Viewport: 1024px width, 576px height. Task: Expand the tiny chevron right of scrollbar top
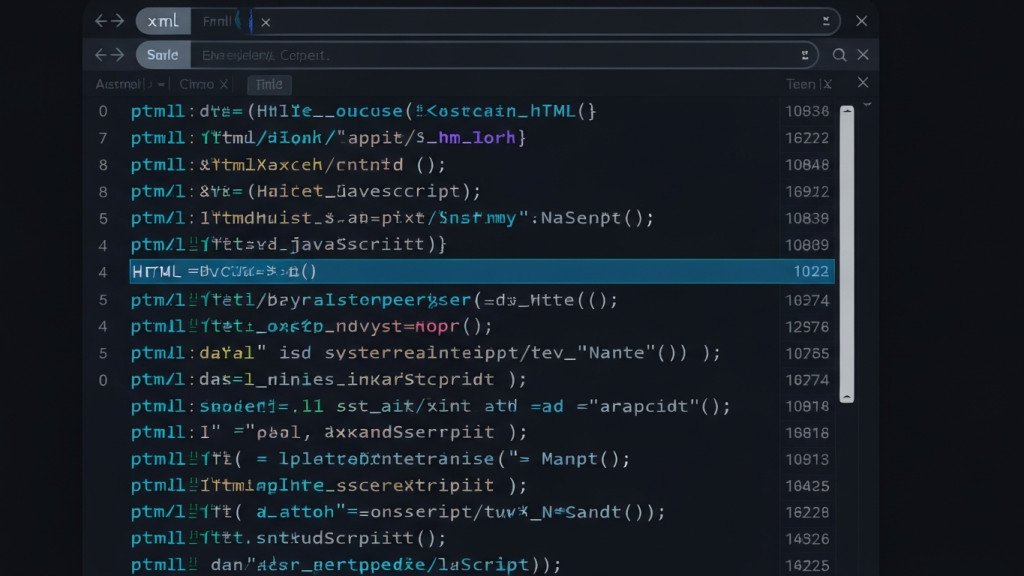click(x=867, y=104)
